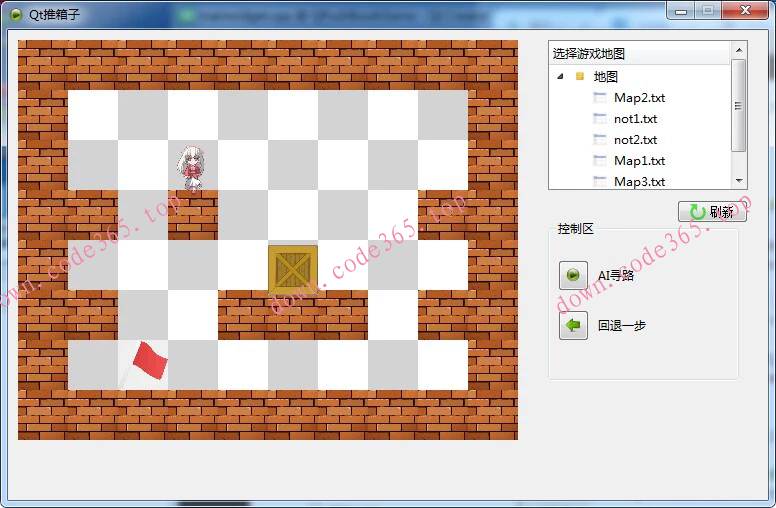Image resolution: width=776 pixels, height=508 pixels.
Task: Click the AI pathfinding play icon button
Action: click(x=573, y=275)
